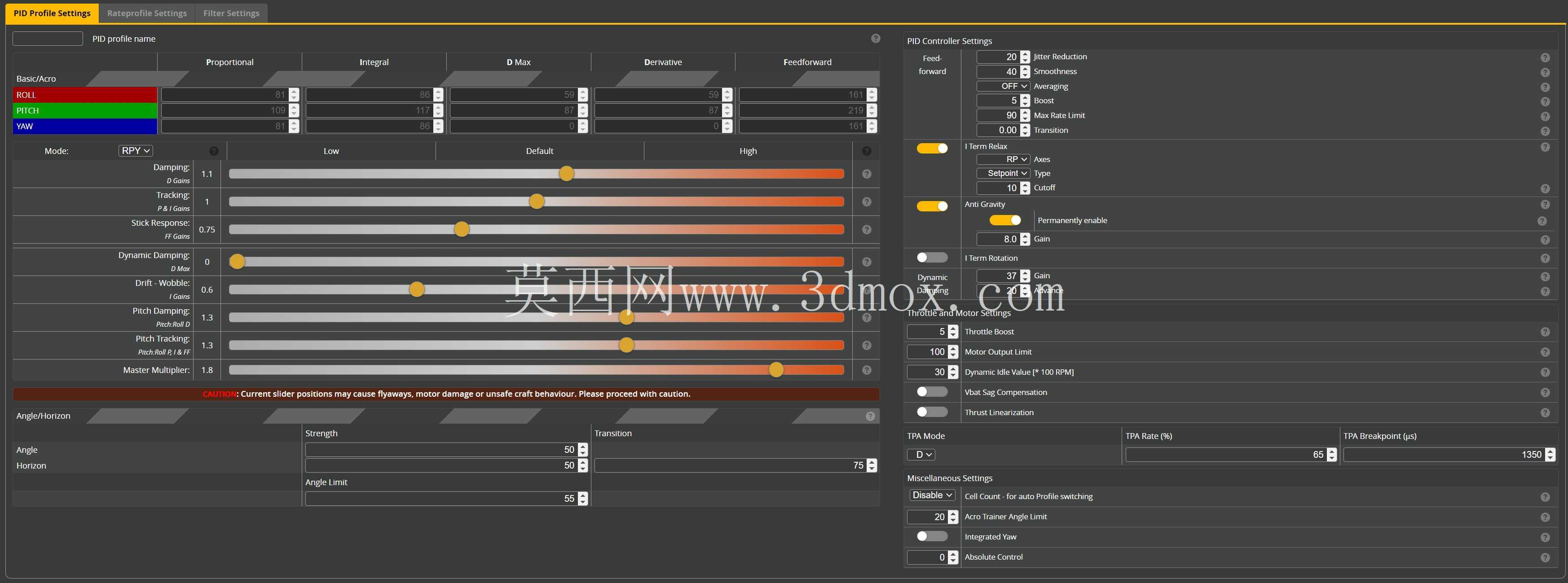Screen dimensions: 1568x583
Task: Open help icon for Acro Trainer Angle Limit
Action: (1545, 517)
